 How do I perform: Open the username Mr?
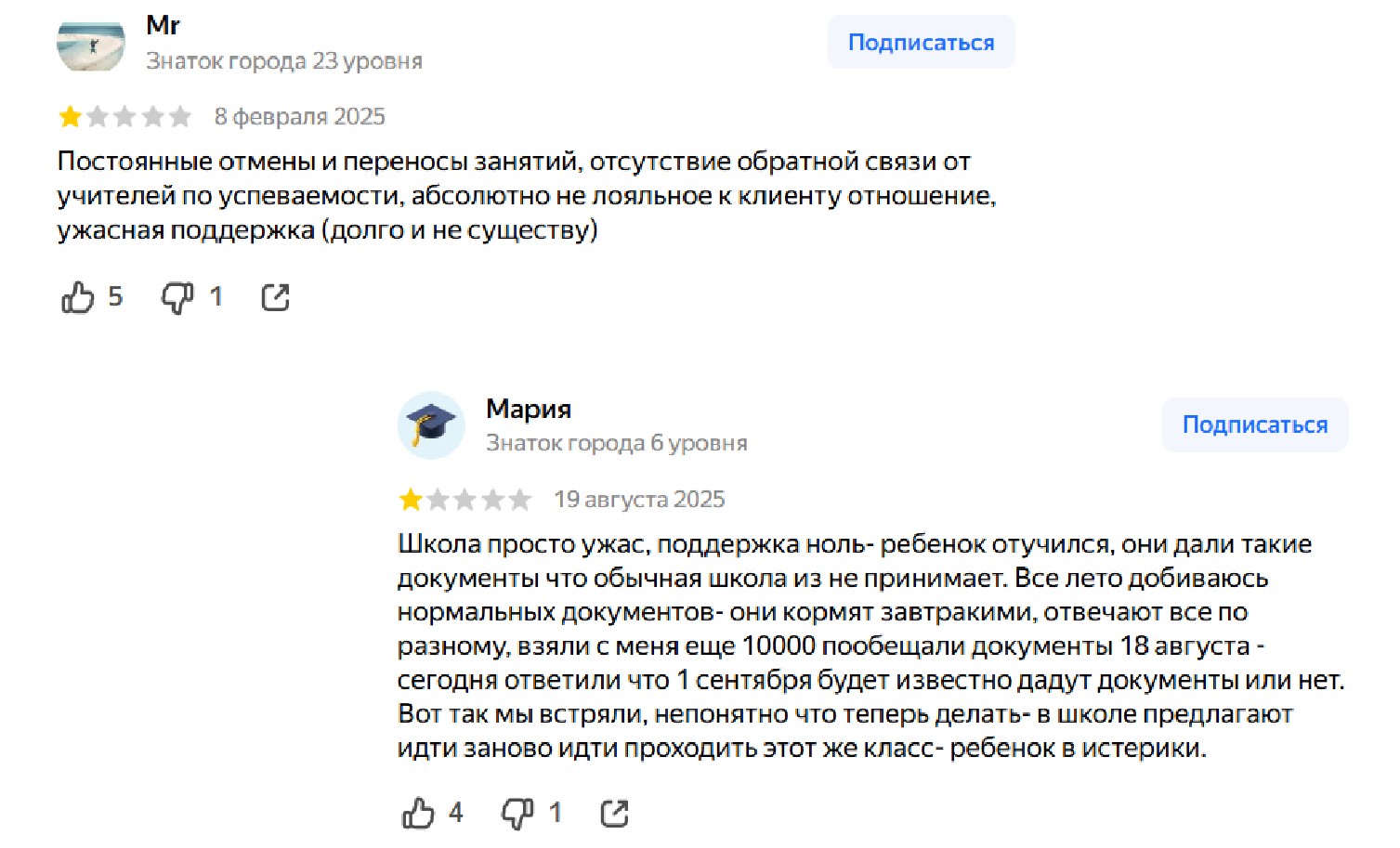point(163,25)
